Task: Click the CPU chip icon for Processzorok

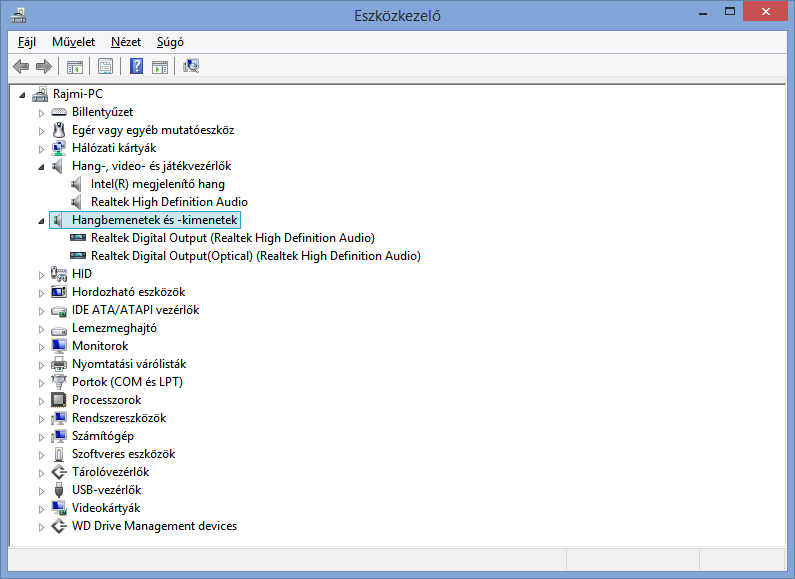Action: pyautogui.click(x=59, y=400)
